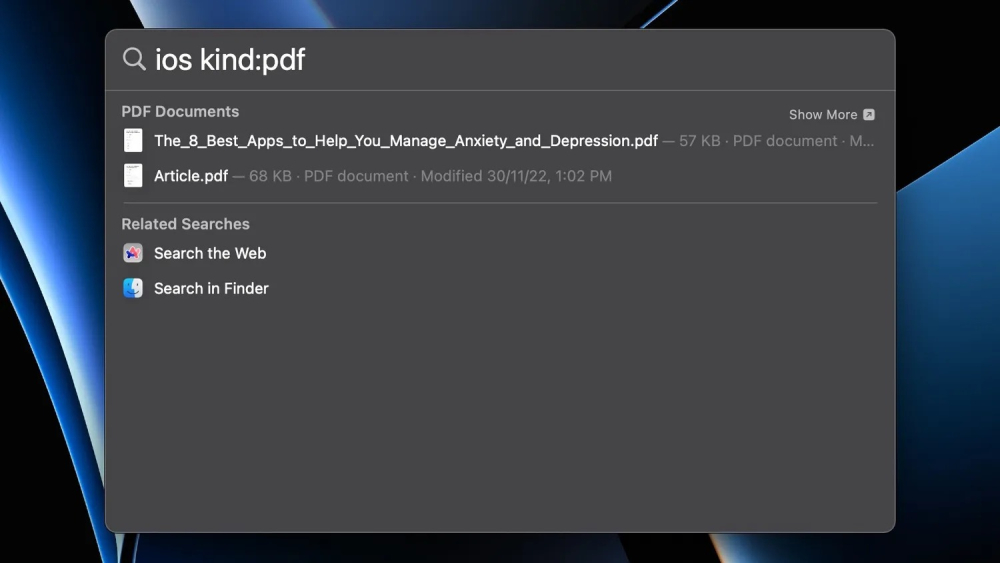Click the magnifying glass icon in Spotlight
Screen dimensions: 1000x563
coord(133,59)
